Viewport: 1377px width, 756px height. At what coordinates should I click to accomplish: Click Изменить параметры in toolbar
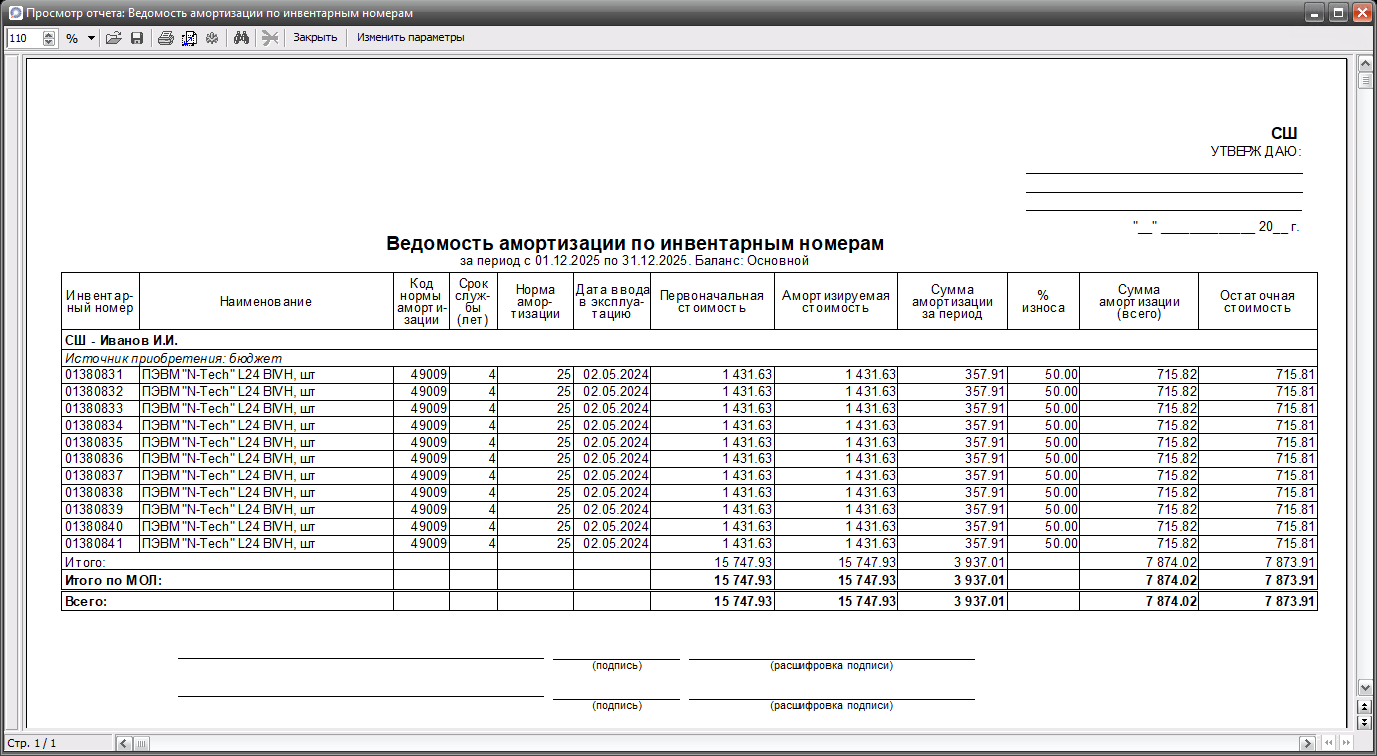[411, 38]
